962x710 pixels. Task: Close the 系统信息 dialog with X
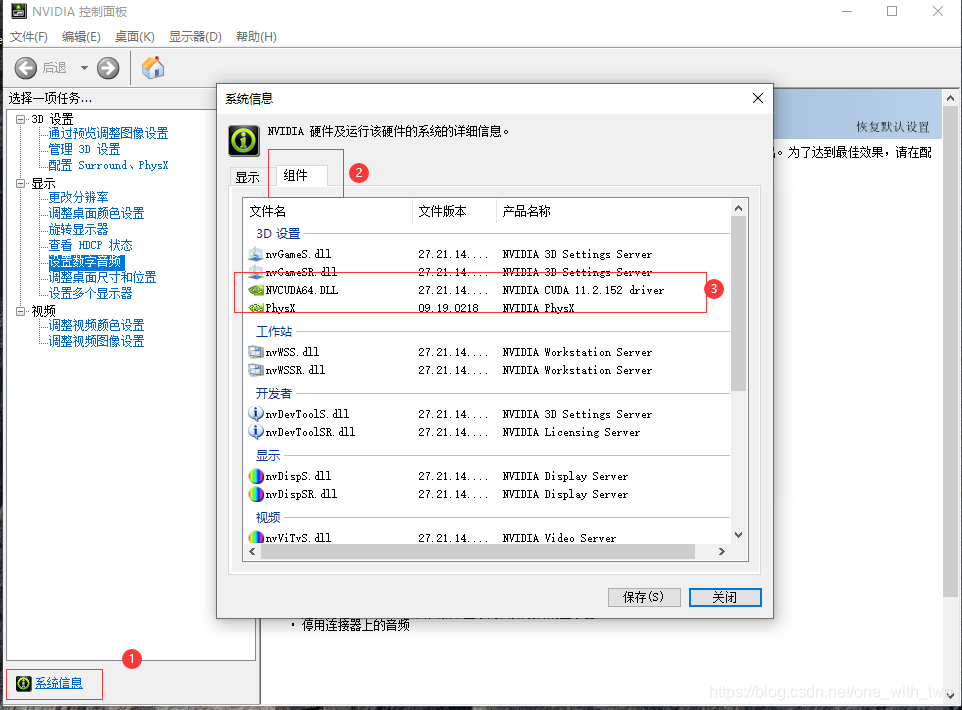click(758, 98)
